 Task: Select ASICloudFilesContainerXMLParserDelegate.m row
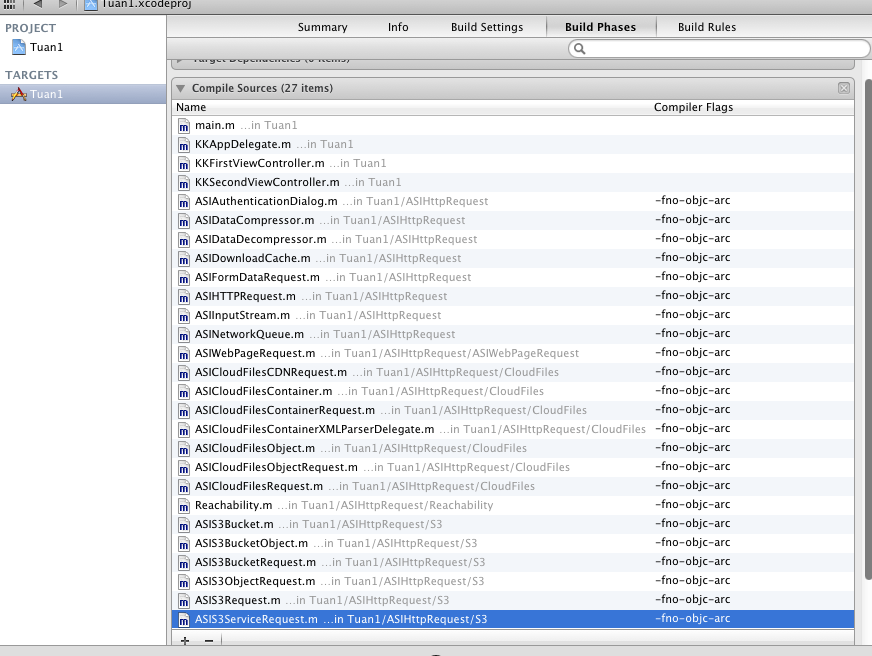point(513,429)
